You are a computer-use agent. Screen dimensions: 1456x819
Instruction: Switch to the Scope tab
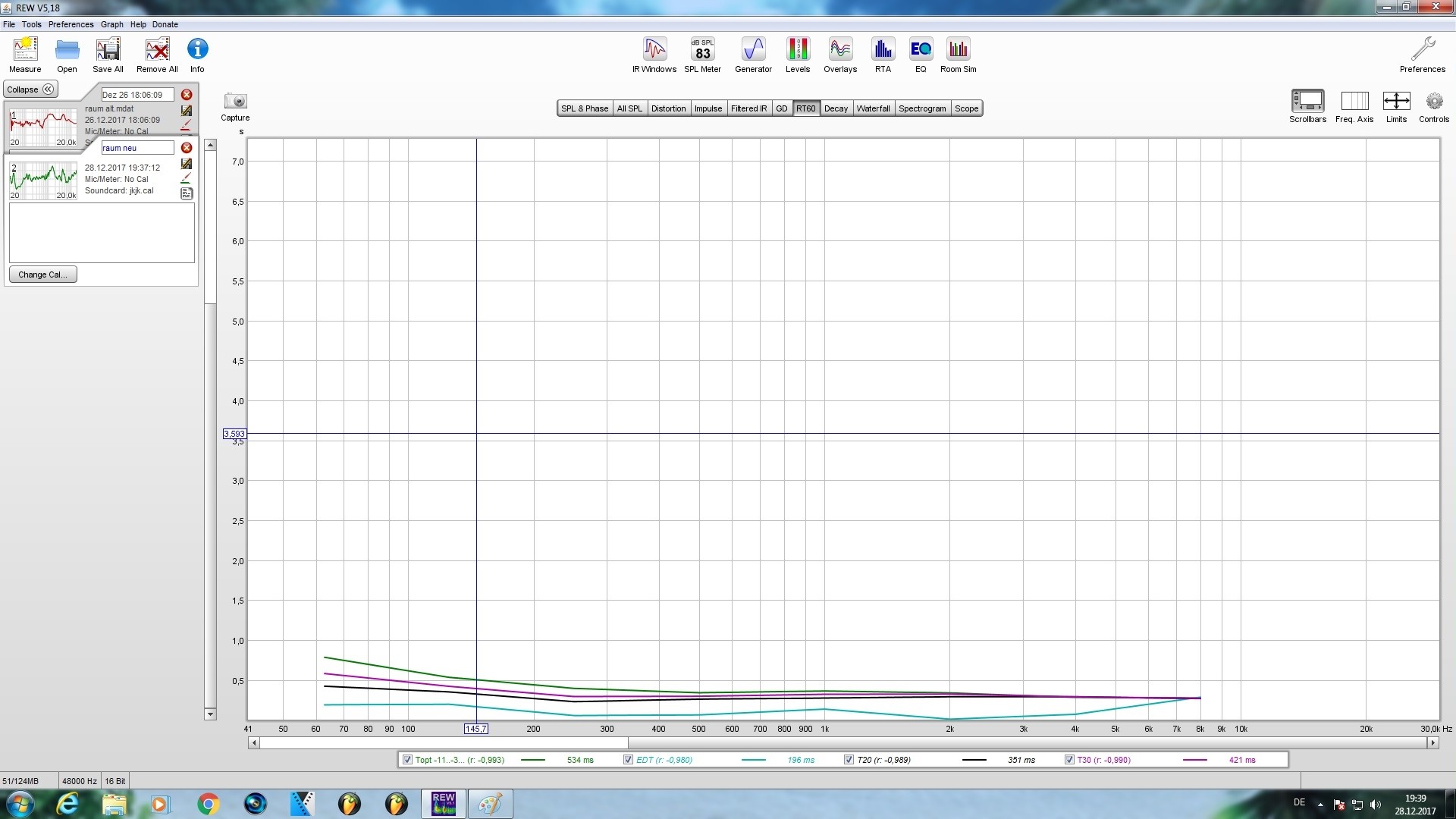pos(966,108)
